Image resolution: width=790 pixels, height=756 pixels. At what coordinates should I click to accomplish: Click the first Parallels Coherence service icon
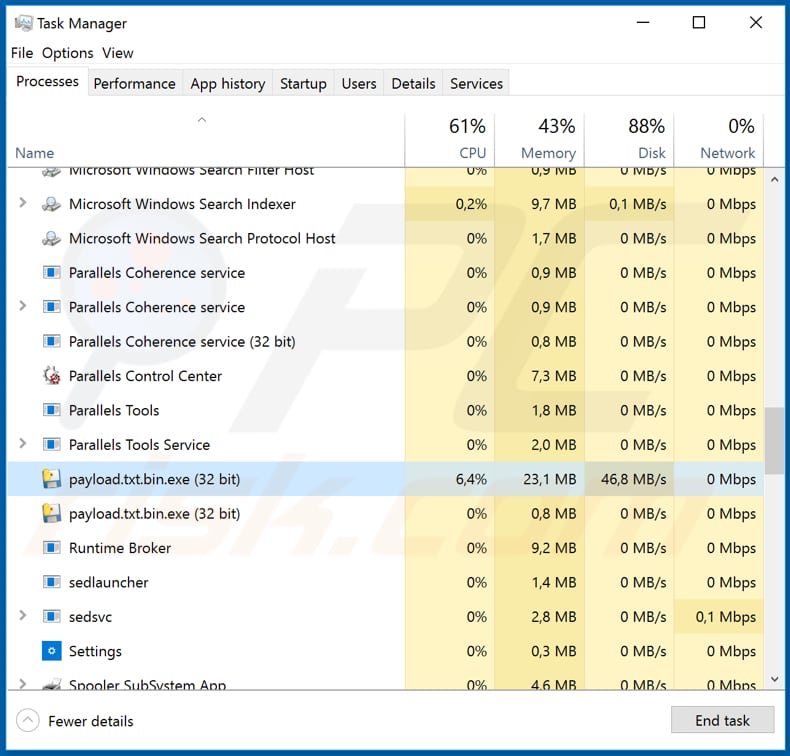(51, 273)
